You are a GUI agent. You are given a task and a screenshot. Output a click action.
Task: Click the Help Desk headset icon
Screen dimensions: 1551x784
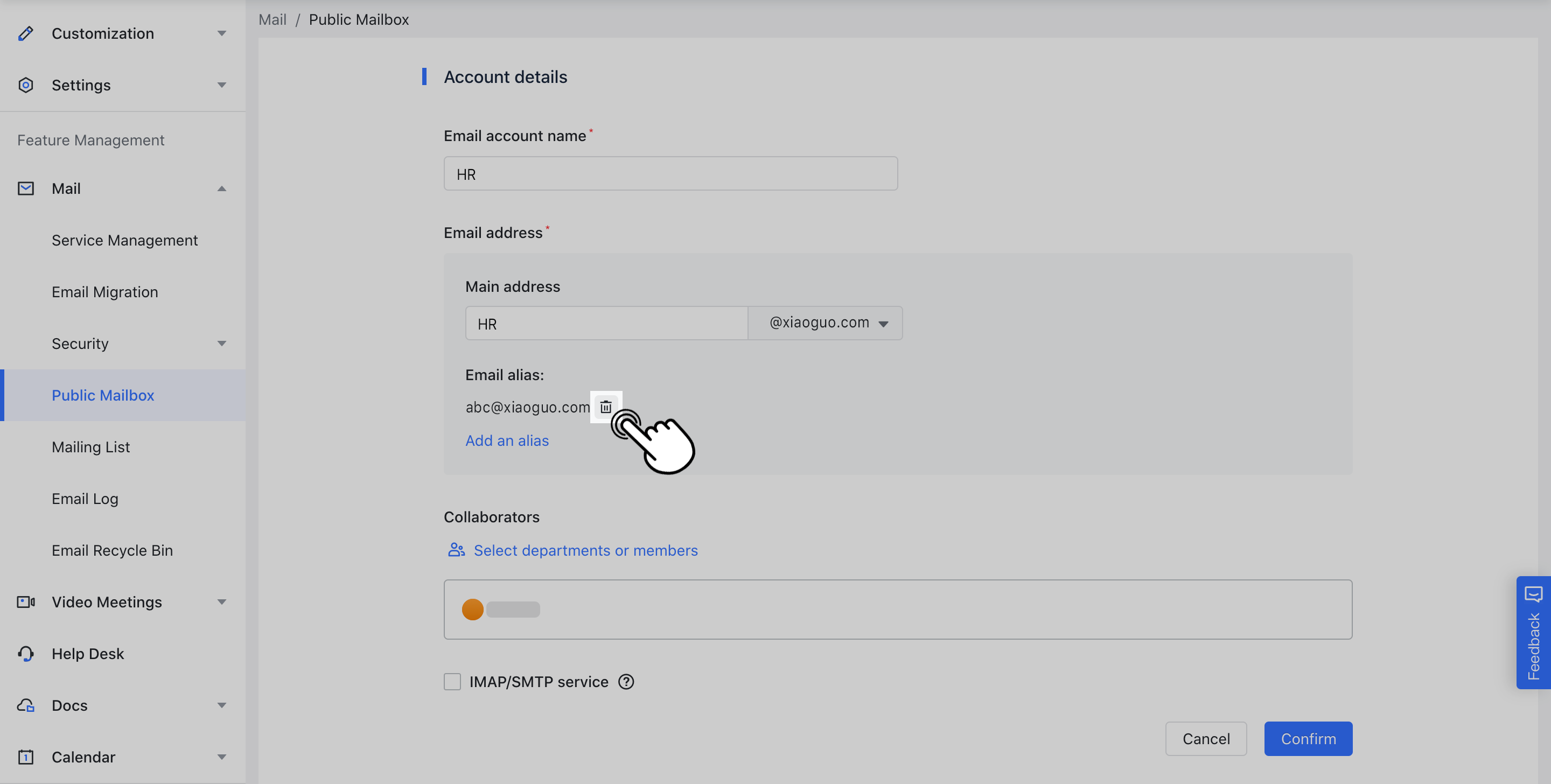(25, 653)
